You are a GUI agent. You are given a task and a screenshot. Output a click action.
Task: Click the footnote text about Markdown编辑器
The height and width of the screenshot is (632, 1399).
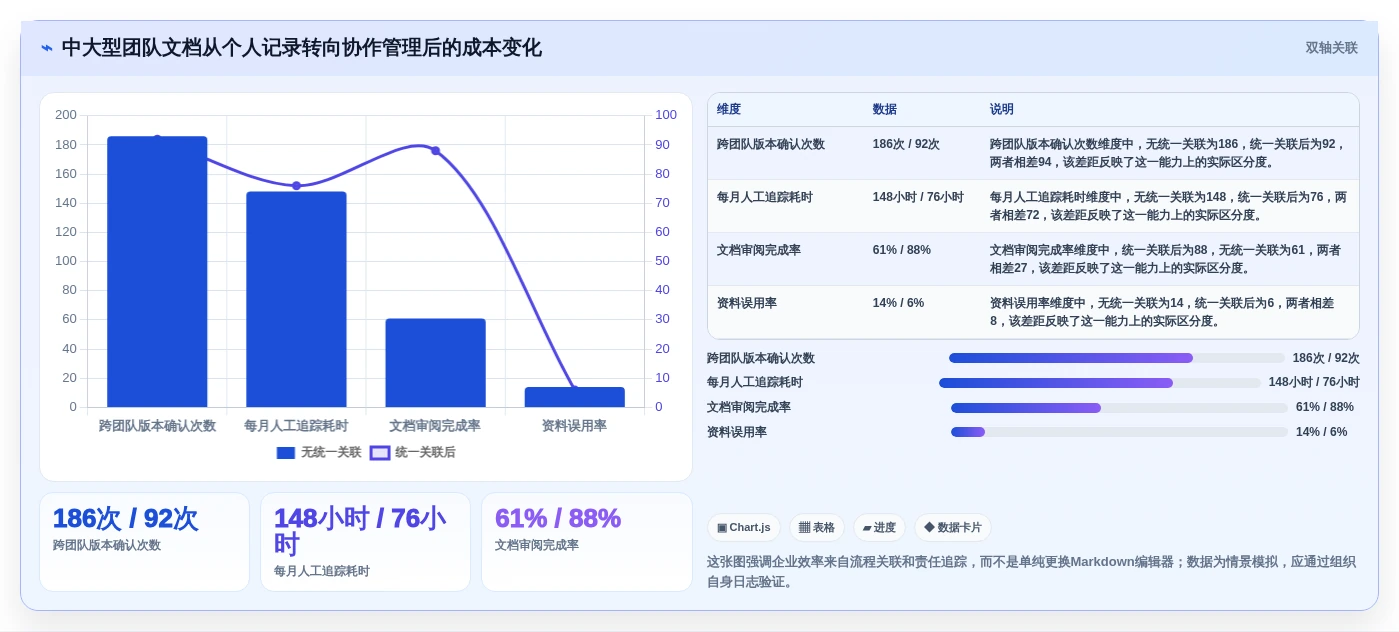pyautogui.click(x=1031, y=572)
